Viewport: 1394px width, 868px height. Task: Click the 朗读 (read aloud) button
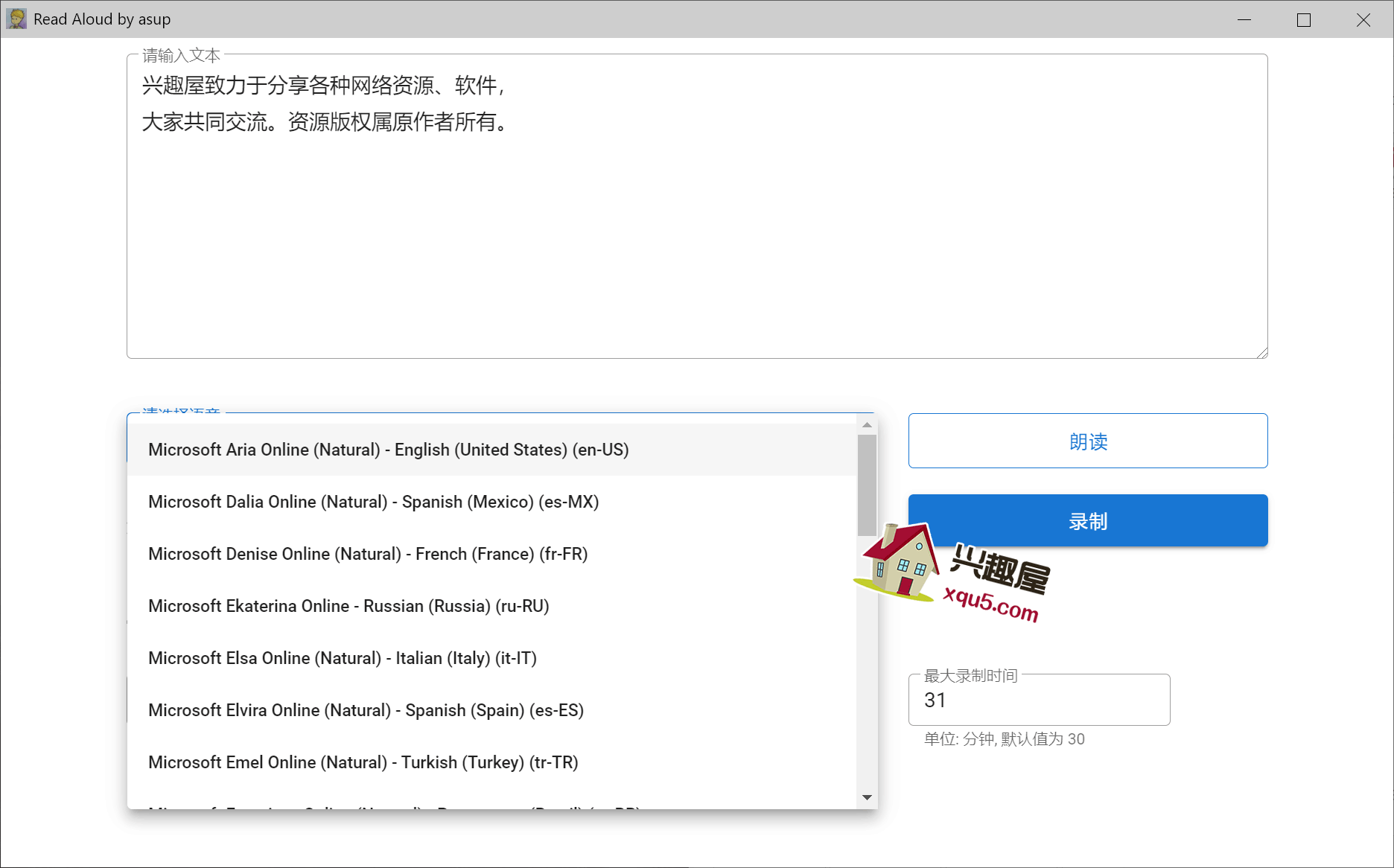(x=1088, y=441)
